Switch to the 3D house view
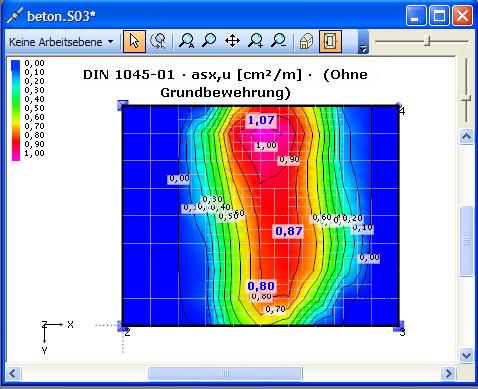 click(306, 42)
